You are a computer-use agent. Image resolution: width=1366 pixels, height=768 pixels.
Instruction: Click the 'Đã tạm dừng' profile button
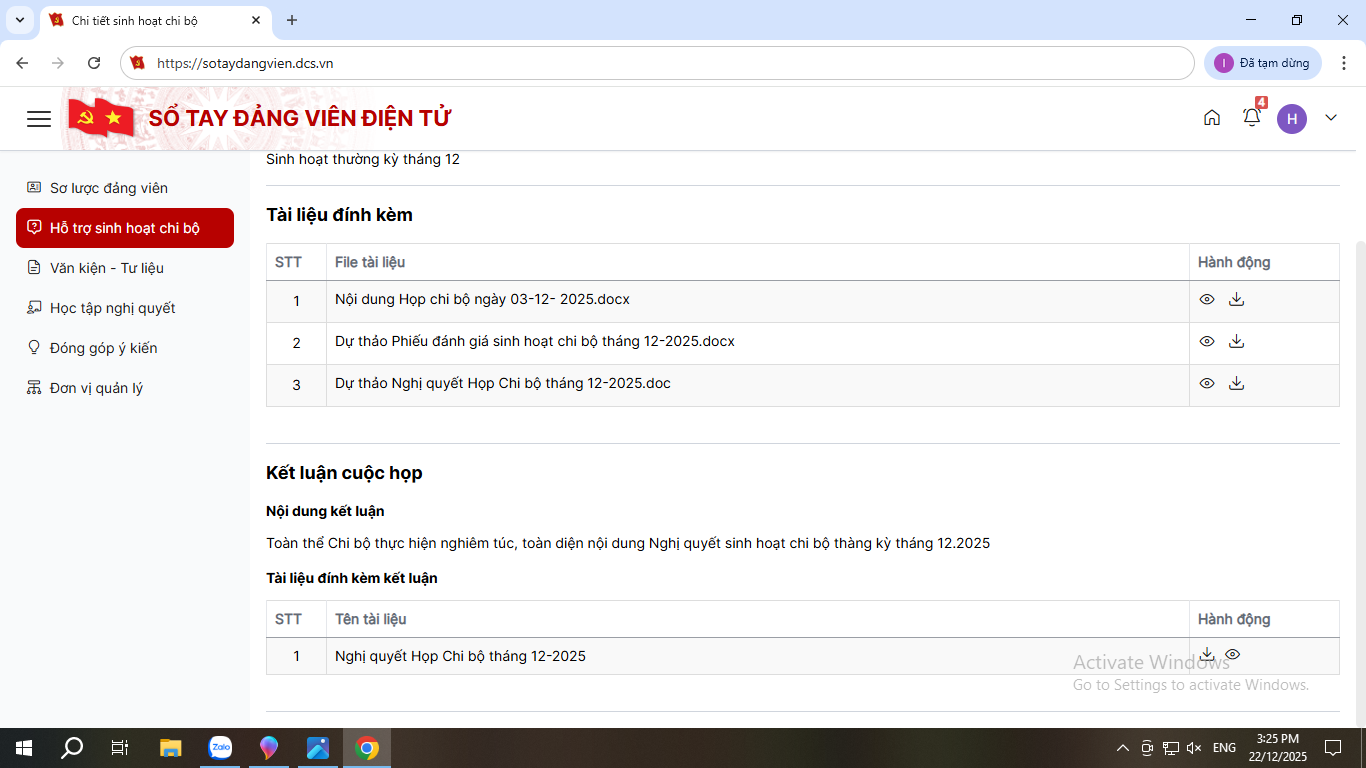(1262, 63)
